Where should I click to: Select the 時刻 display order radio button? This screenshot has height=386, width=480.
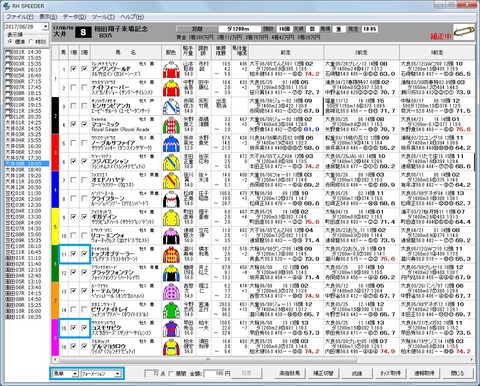coord(31,42)
